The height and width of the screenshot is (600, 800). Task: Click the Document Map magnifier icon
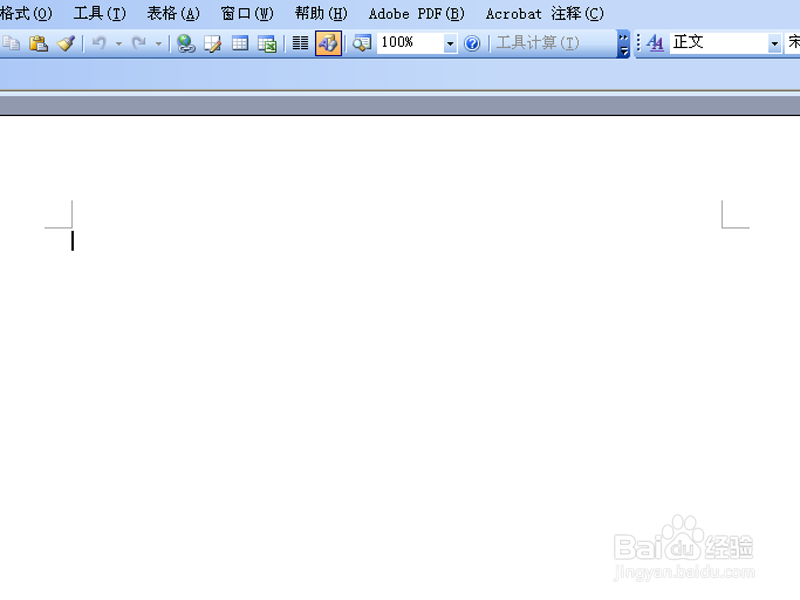362,43
